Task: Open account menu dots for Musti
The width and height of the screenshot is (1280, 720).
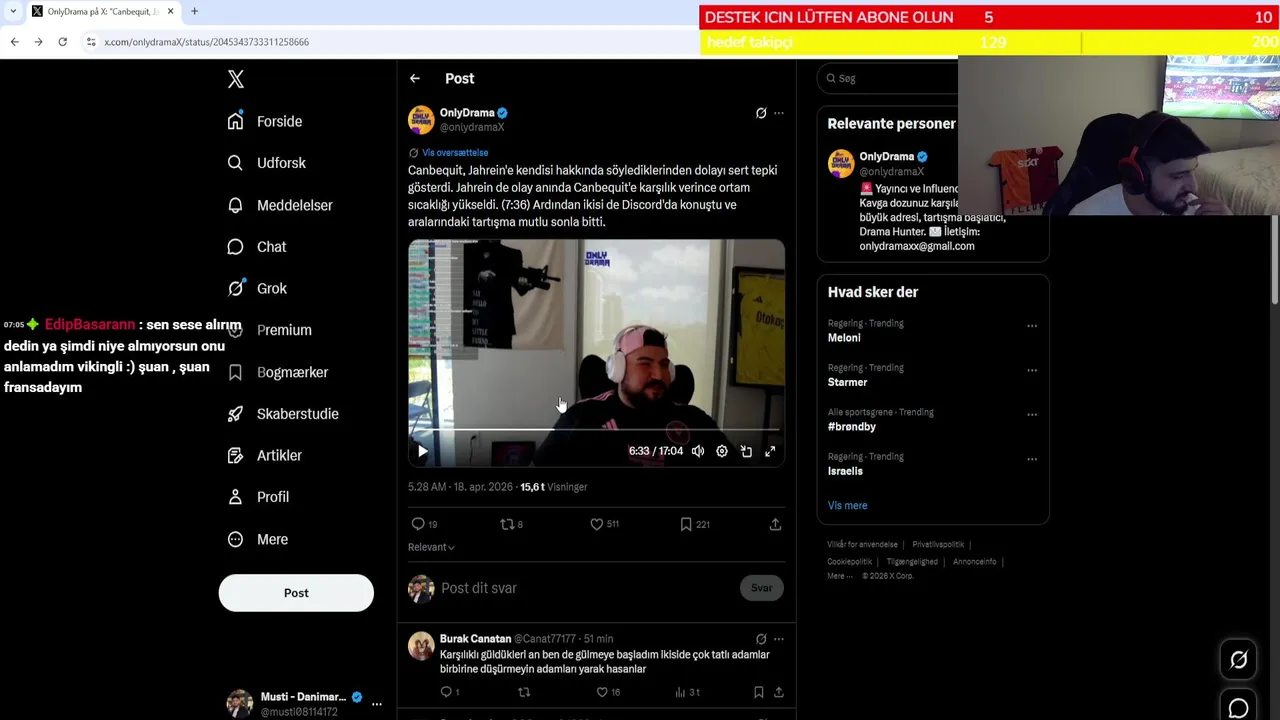Action: tap(377, 704)
